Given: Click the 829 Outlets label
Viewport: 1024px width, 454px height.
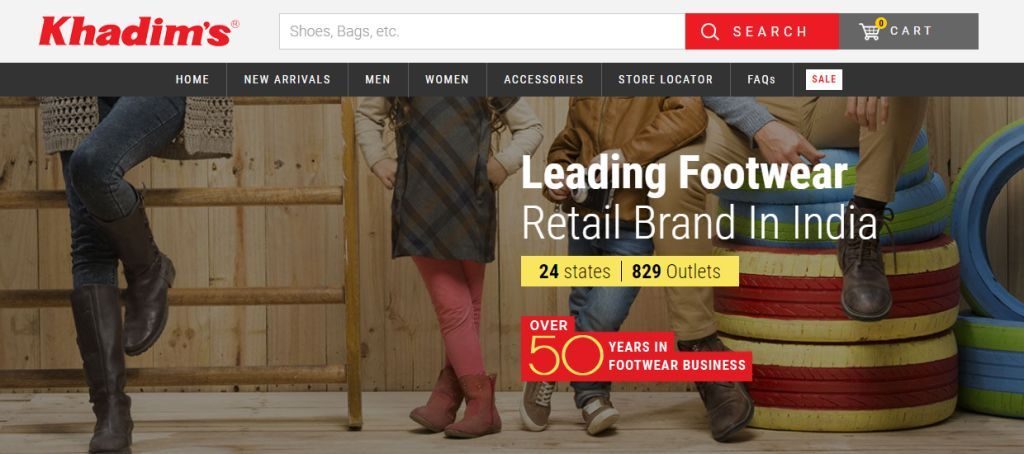Looking at the screenshot, I should tap(676, 271).
